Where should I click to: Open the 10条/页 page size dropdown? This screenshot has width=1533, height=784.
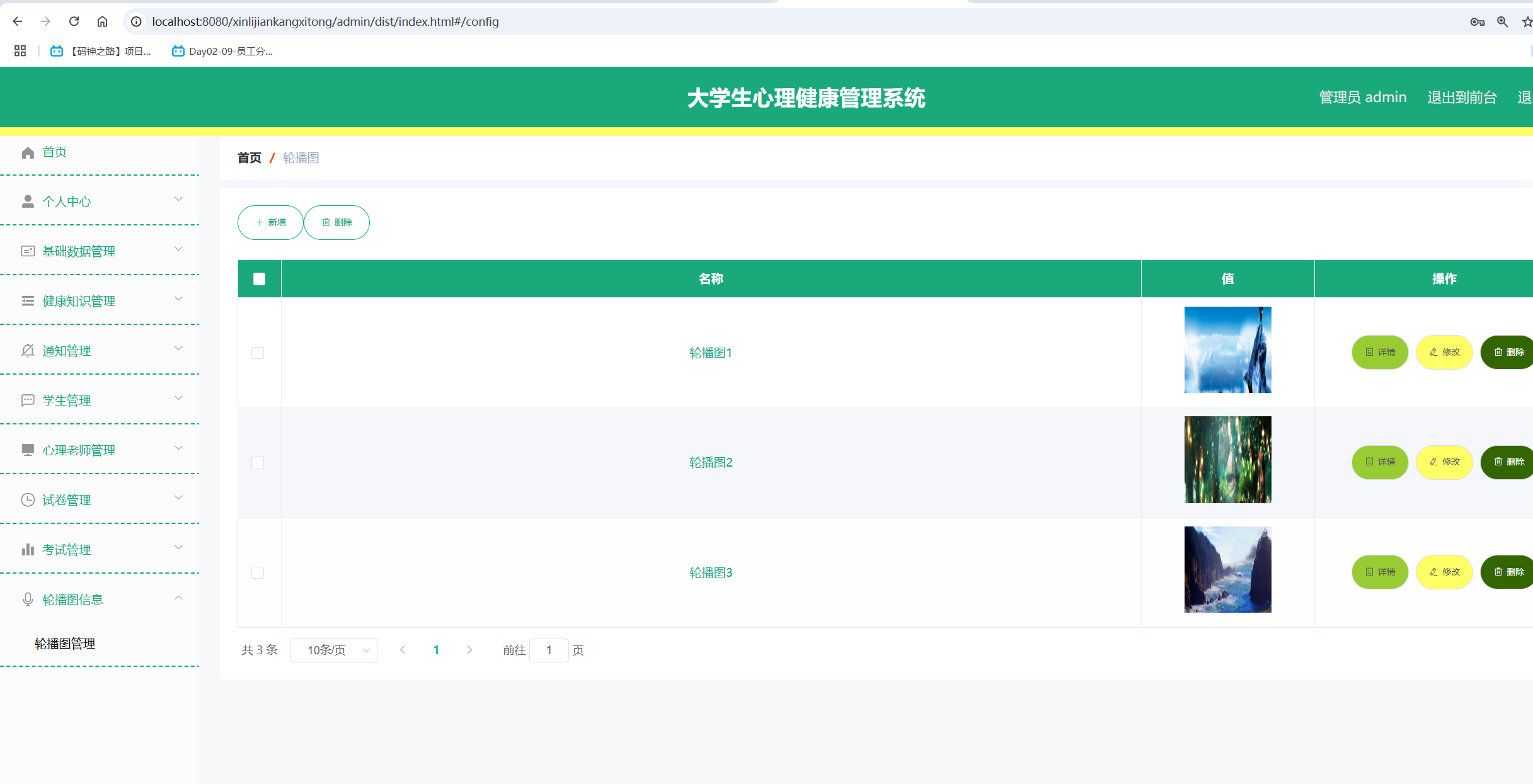[334, 650]
